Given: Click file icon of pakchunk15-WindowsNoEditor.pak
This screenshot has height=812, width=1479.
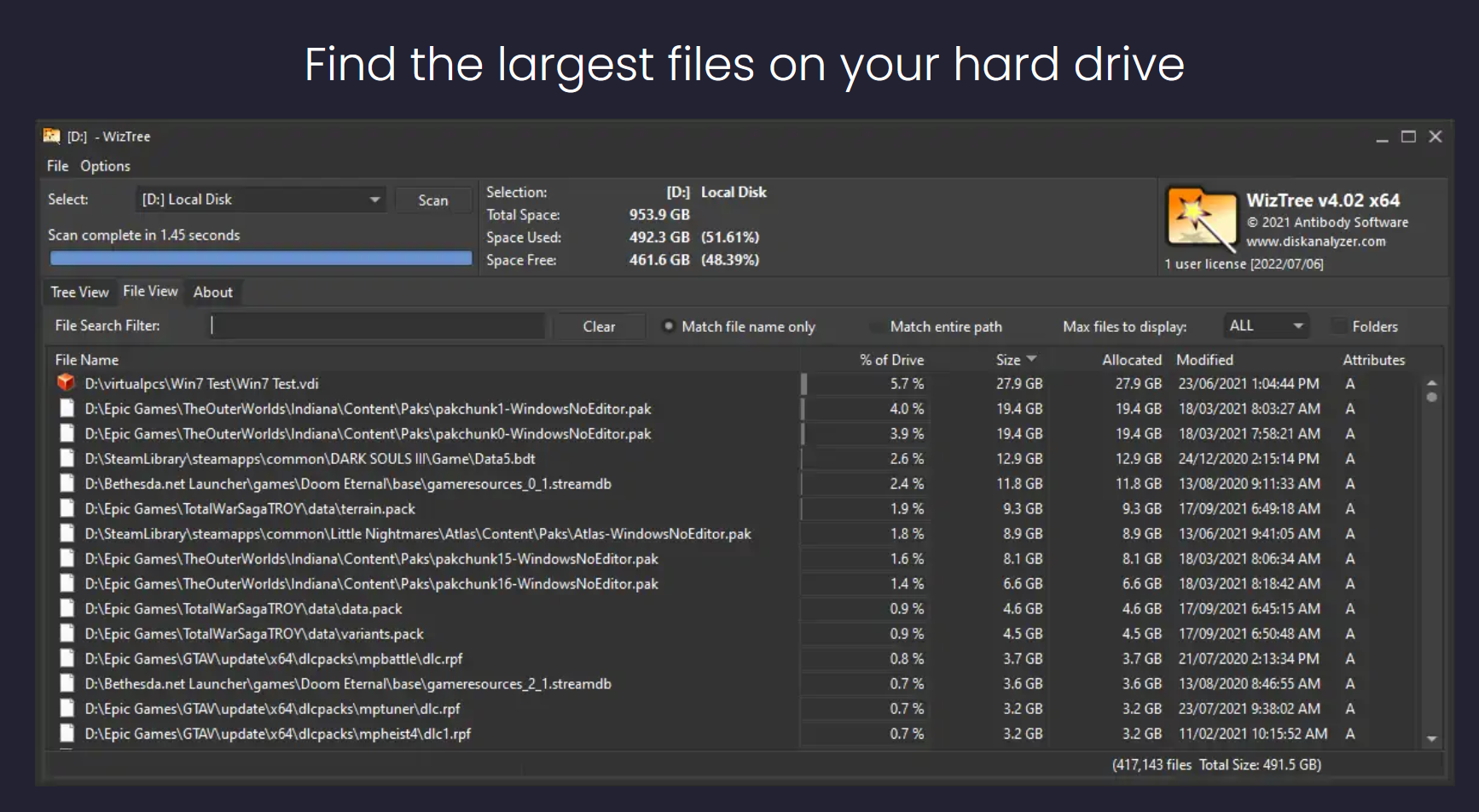Looking at the screenshot, I should pos(66,559).
